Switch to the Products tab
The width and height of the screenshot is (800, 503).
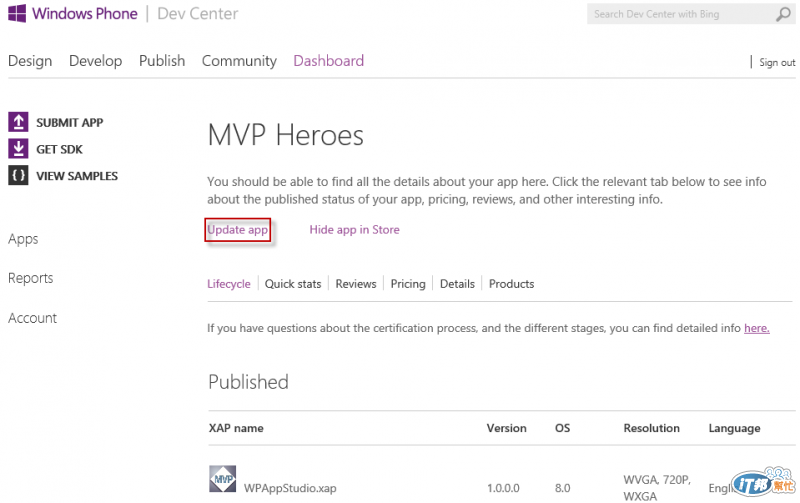click(511, 284)
